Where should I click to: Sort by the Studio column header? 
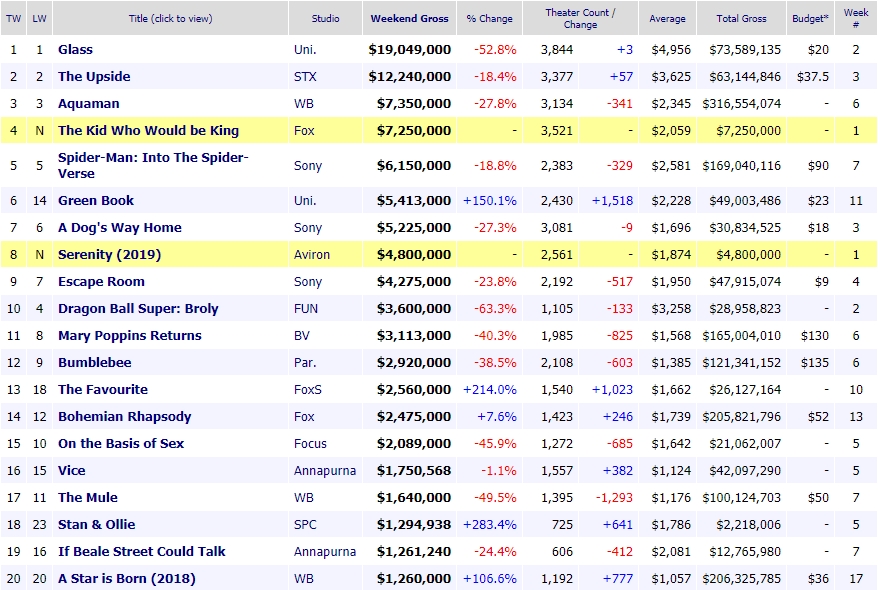325,18
